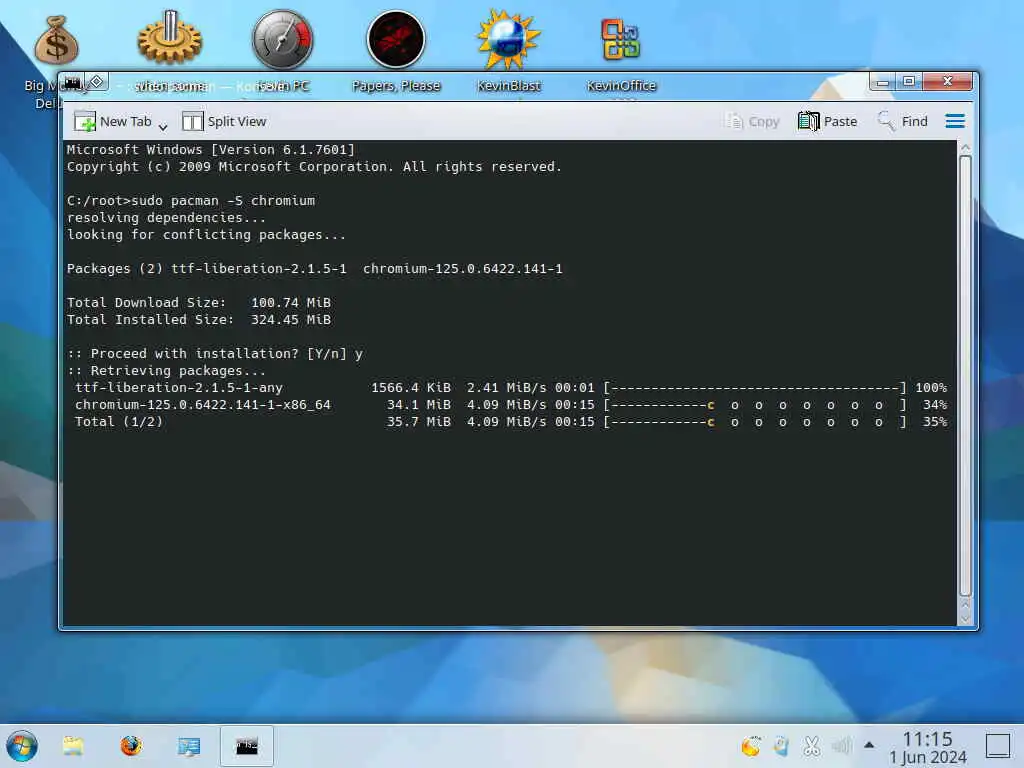Click the 'Total (1/2)' row label
Viewport: 1024px width, 768px height.
[x=119, y=421]
